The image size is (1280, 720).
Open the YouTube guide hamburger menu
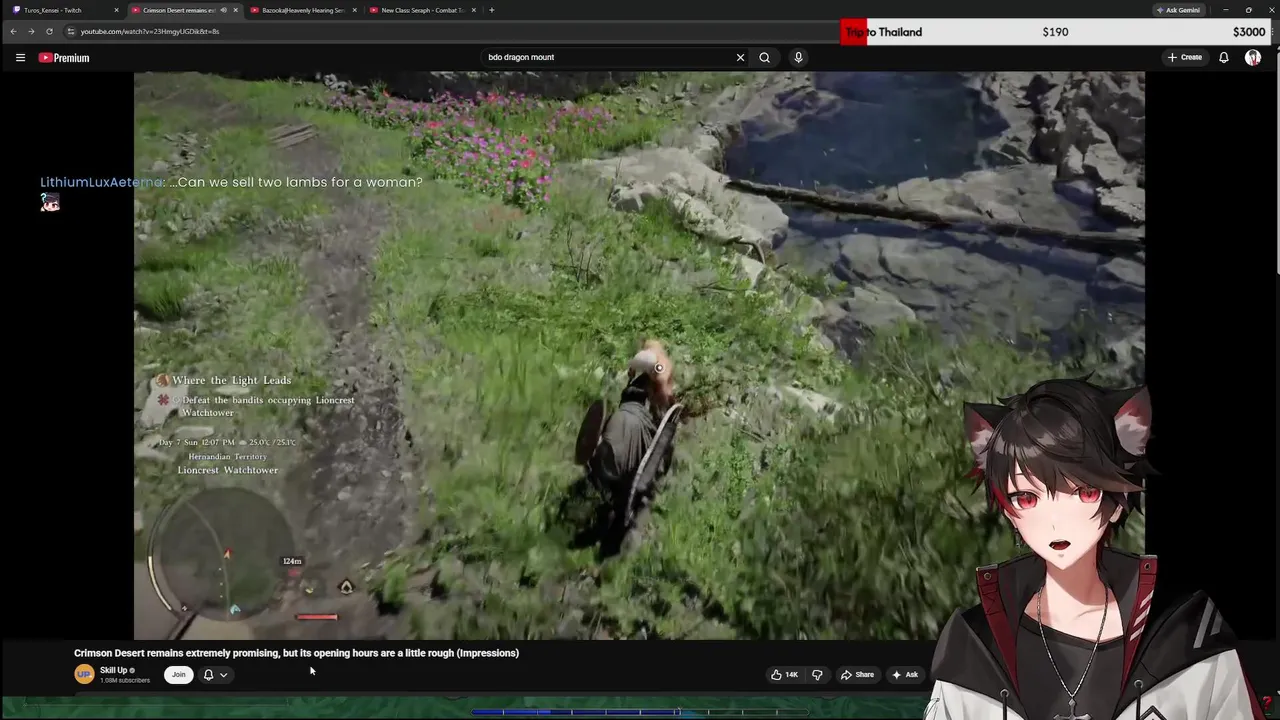pyautogui.click(x=20, y=57)
